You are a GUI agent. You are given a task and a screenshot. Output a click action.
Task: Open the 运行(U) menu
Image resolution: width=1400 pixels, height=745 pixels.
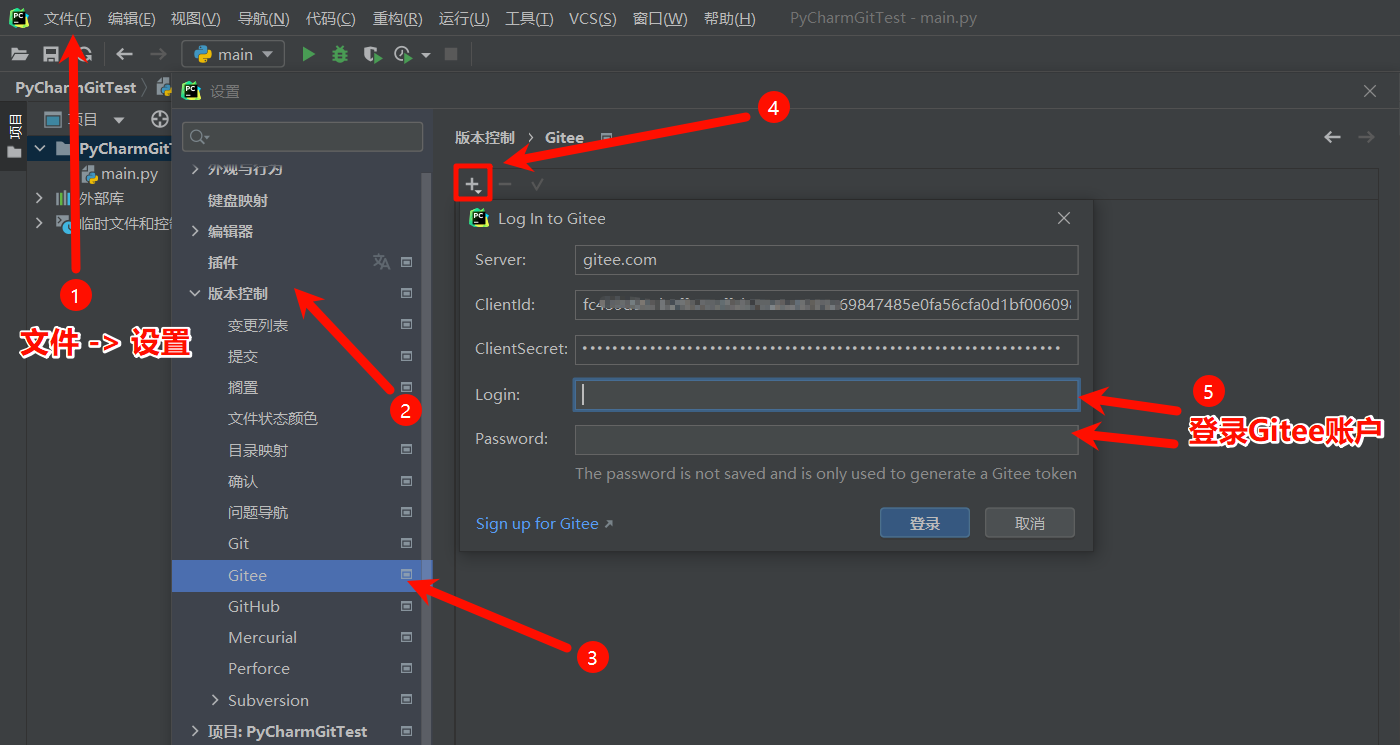(464, 19)
